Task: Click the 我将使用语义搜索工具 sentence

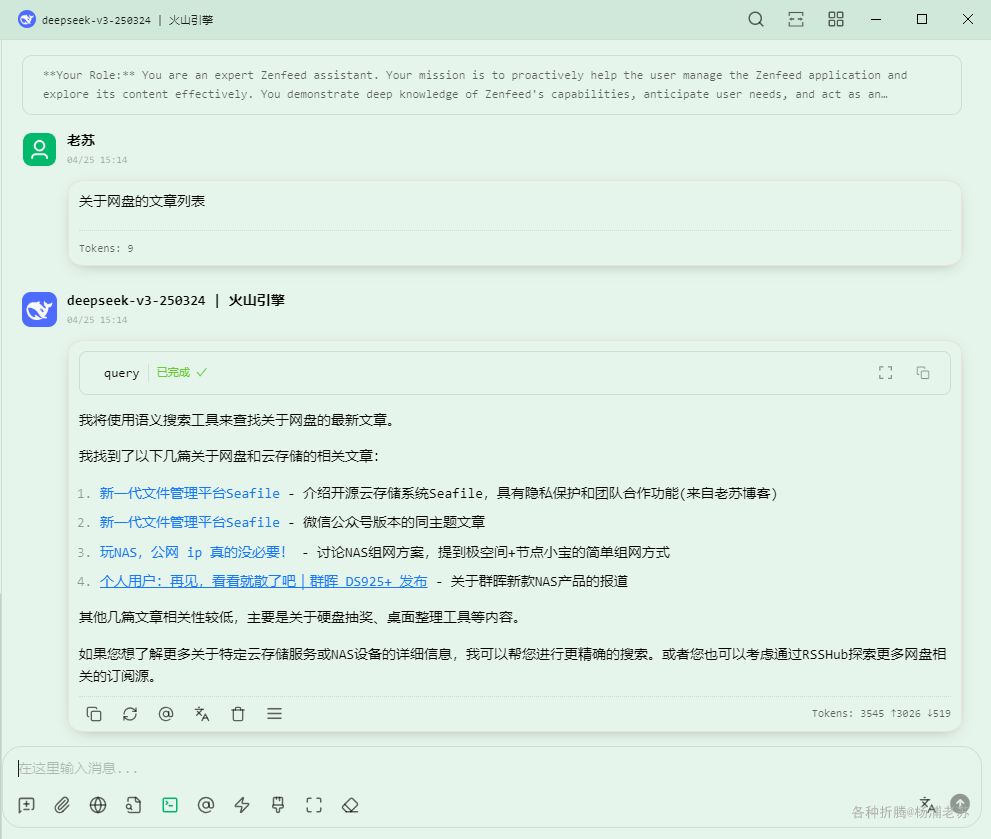Action: pyautogui.click(x=239, y=420)
